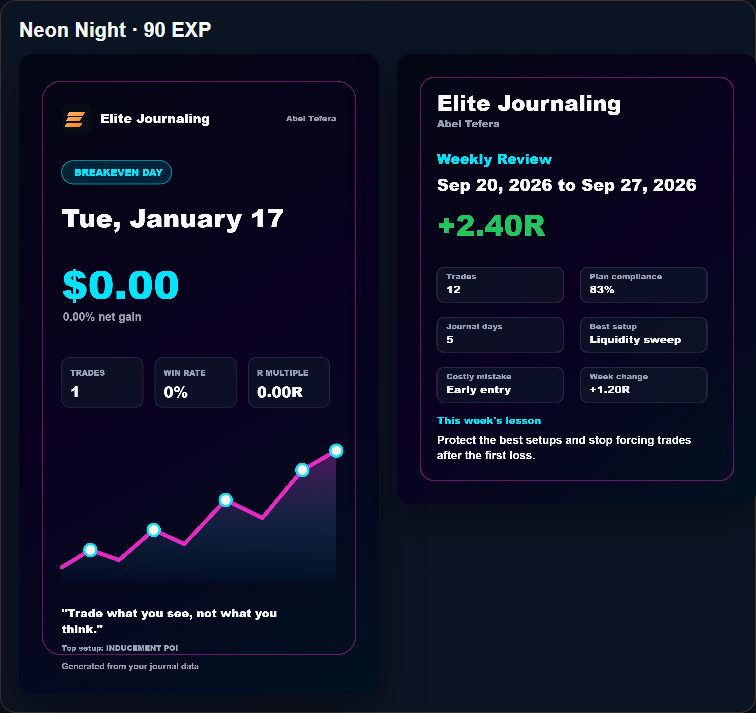
Task: Click the quote 'Trade what you see, not what you think.'
Action: [169, 621]
